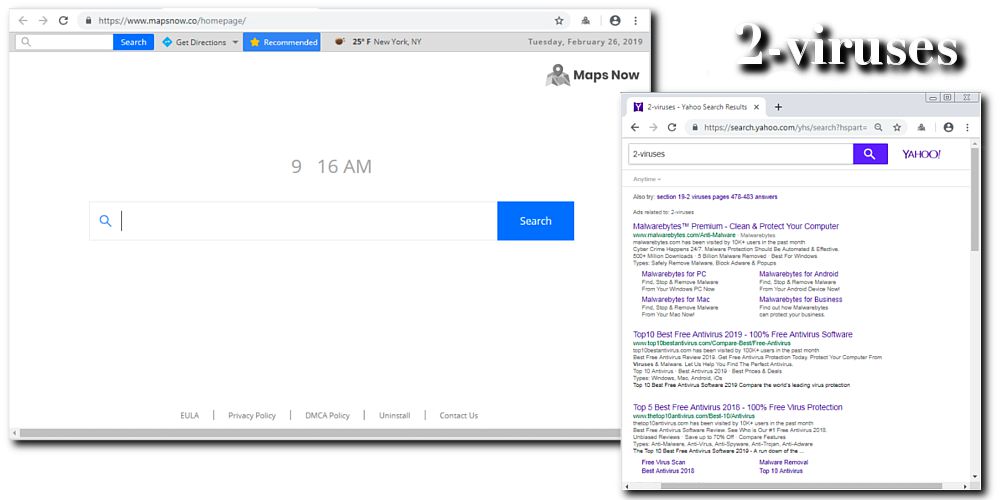Screen dimensions: 1000x500
Task: Open extension icon in Maps Now window
Action: click(x=585, y=20)
